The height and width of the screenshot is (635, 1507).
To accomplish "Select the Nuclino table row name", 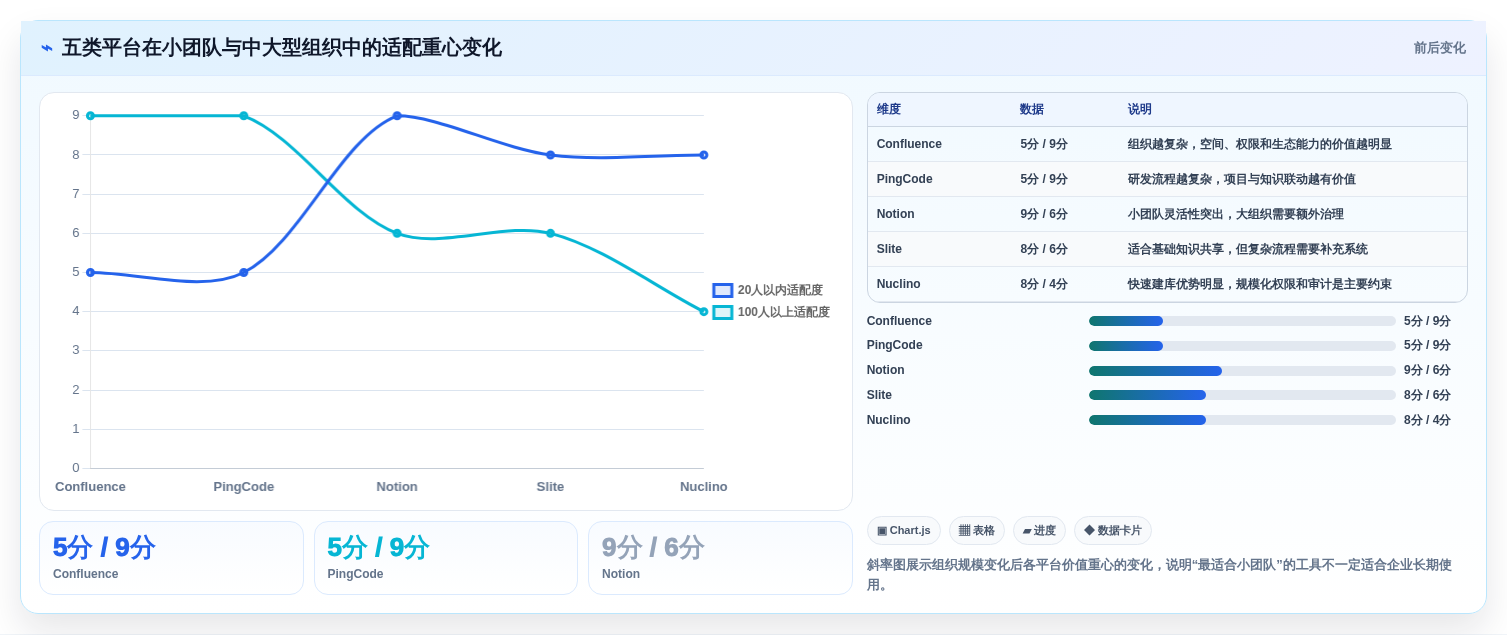I will [898, 284].
